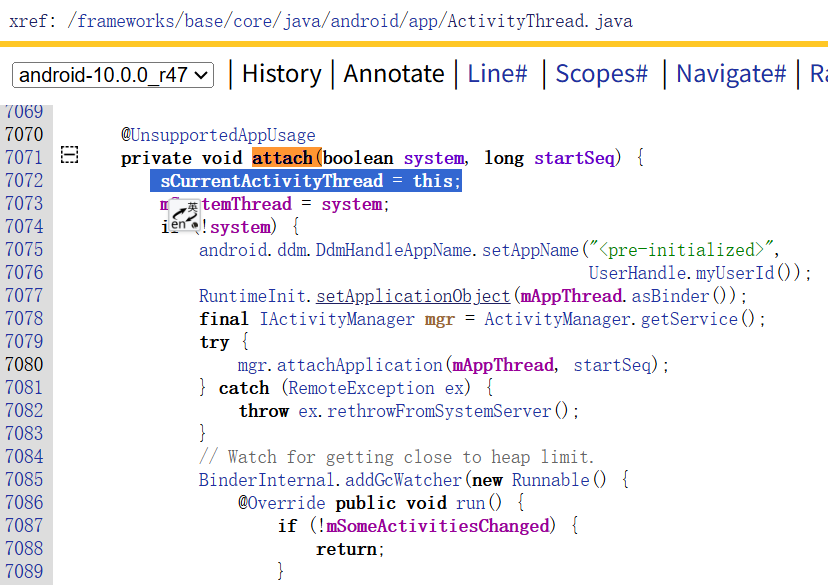Open the Navigate# window
The height and width of the screenshot is (585, 828).
(x=731, y=74)
